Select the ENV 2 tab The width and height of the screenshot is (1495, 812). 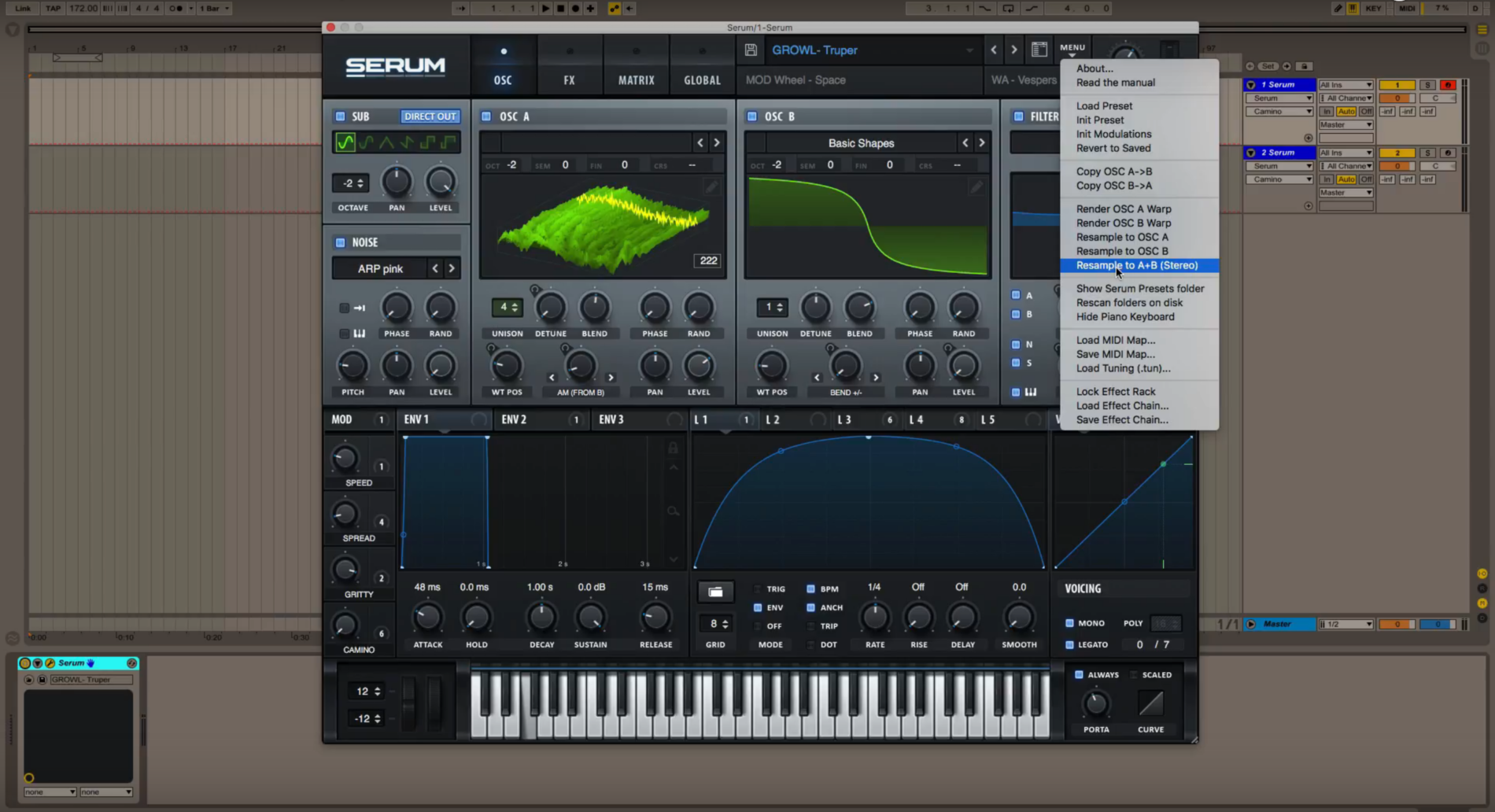541,419
